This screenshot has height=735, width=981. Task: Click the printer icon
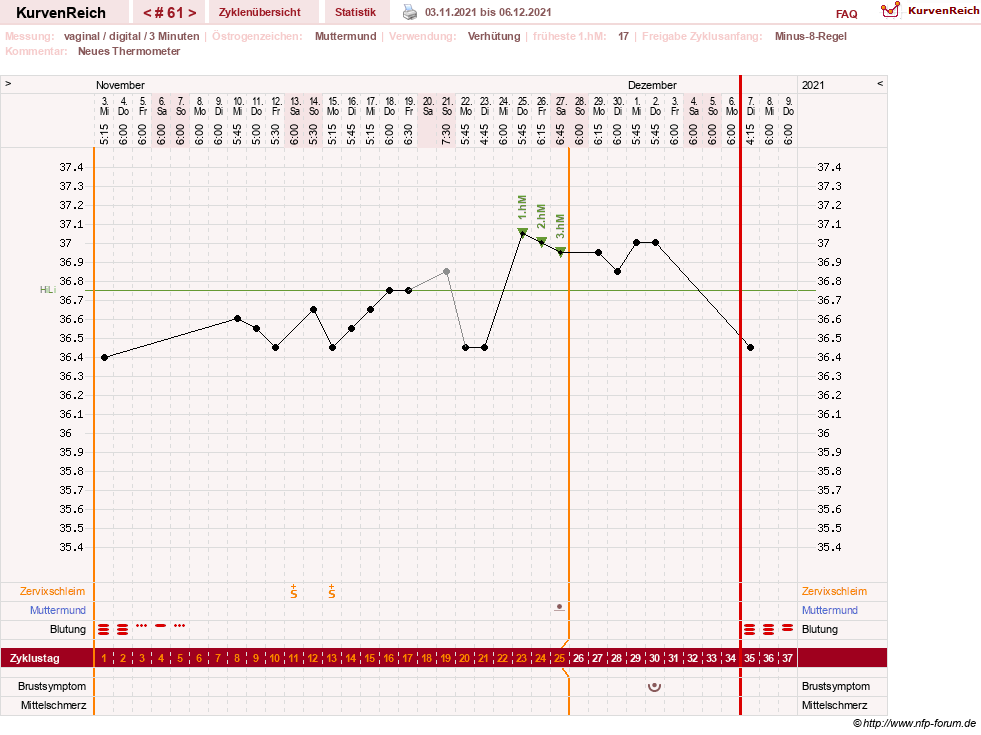[x=410, y=12]
